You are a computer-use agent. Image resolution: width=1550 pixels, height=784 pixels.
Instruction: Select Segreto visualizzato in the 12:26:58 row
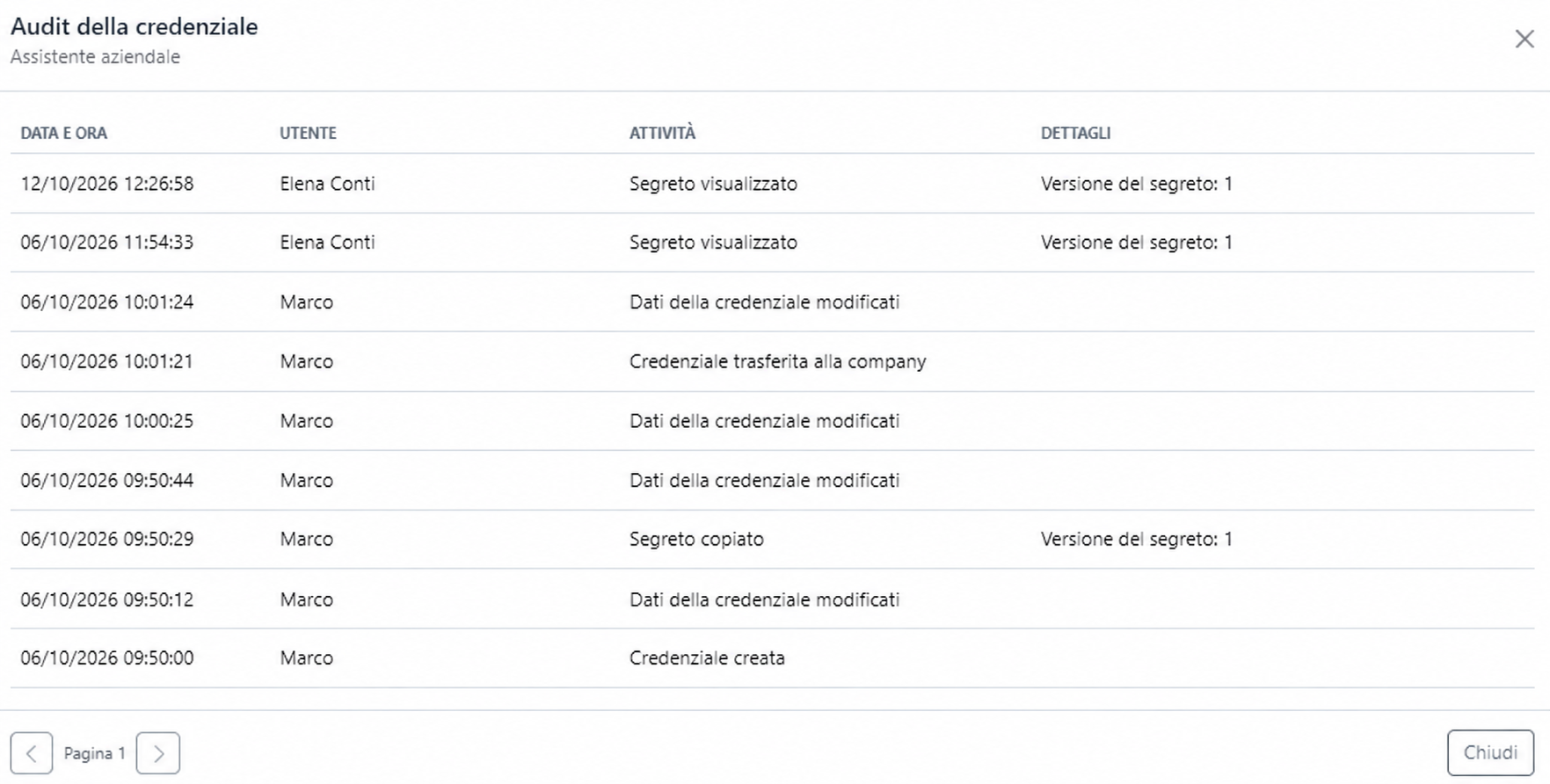713,184
